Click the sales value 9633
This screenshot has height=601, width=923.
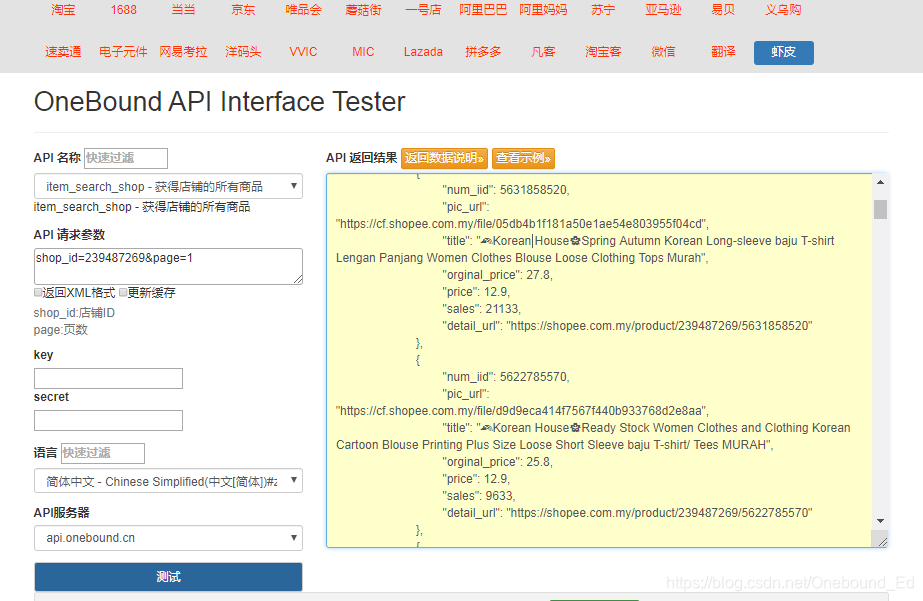pyautogui.click(x=500, y=496)
